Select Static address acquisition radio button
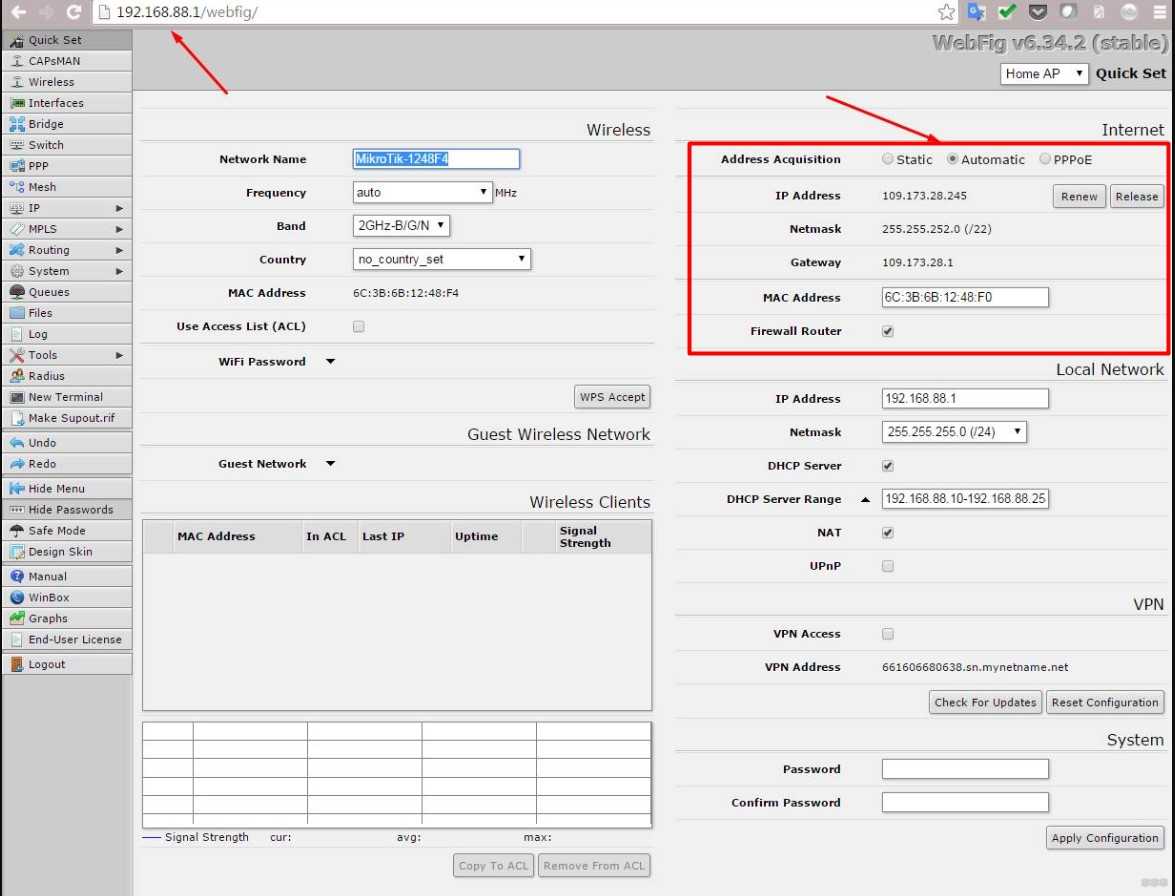 [888, 159]
